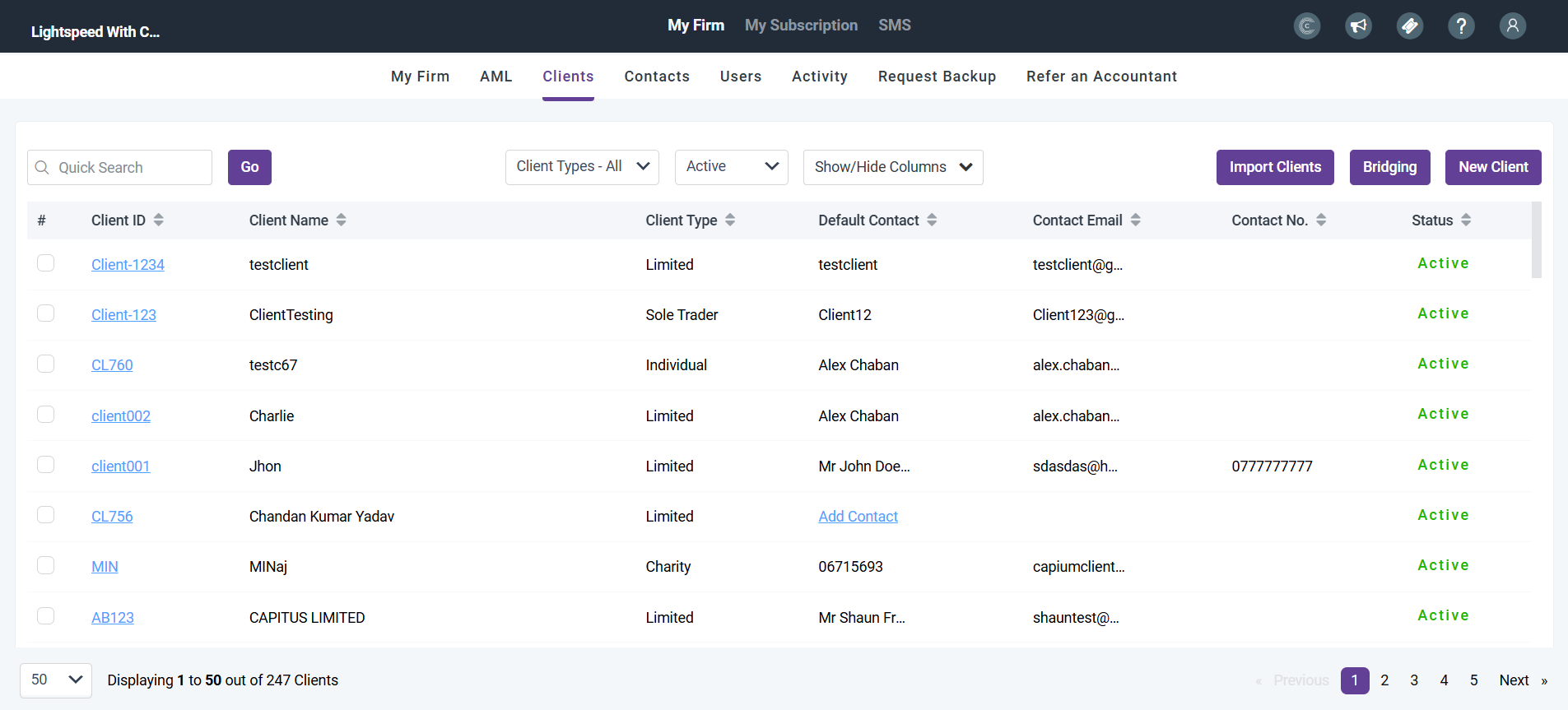This screenshot has height=710, width=1568.
Task: Select the checkbox for CL756 row
Action: click(46, 515)
